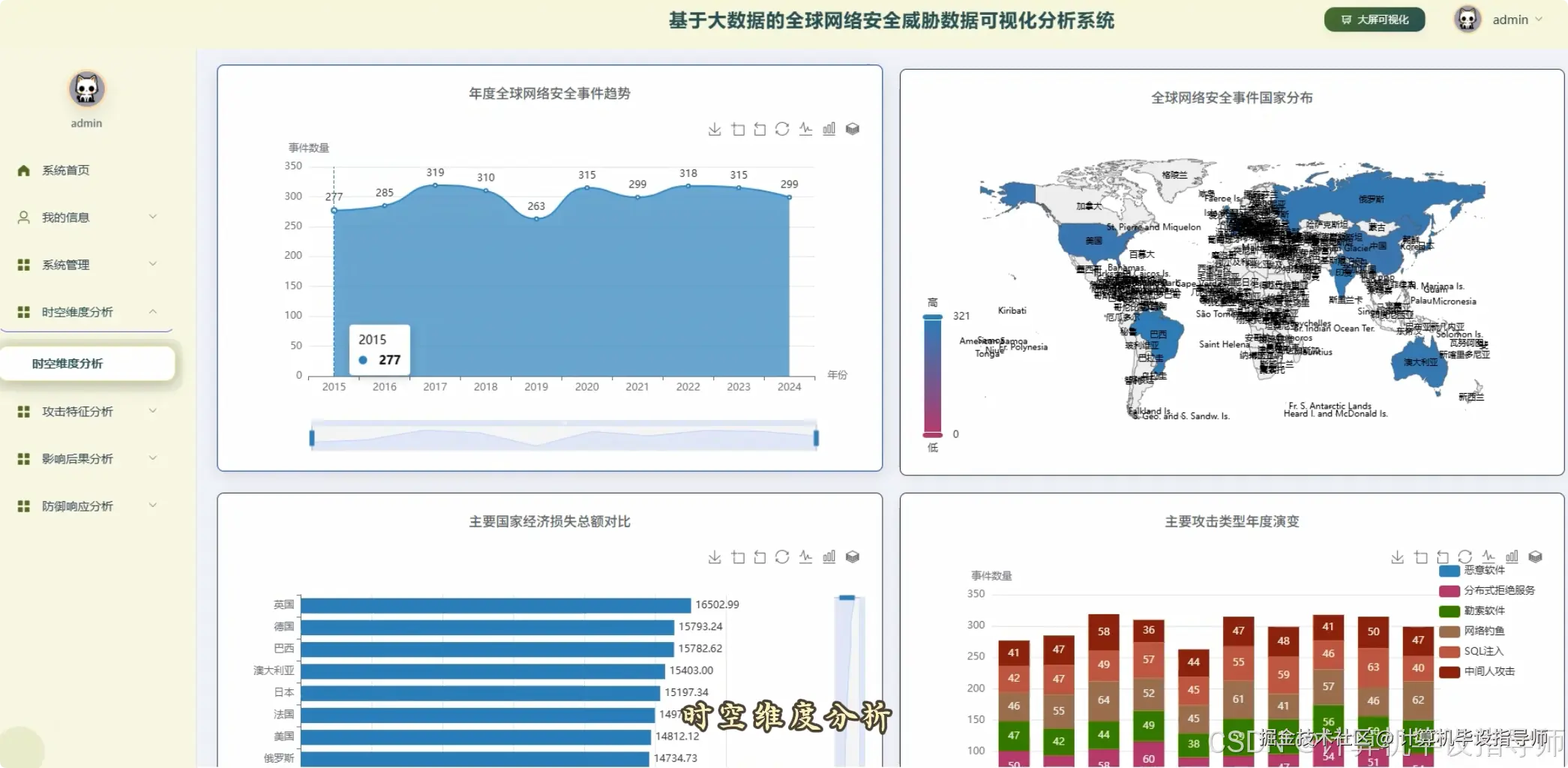Collapse the 时空维度分析 parent menu chevron
1568x768 pixels.
click(x=153, y=311)
